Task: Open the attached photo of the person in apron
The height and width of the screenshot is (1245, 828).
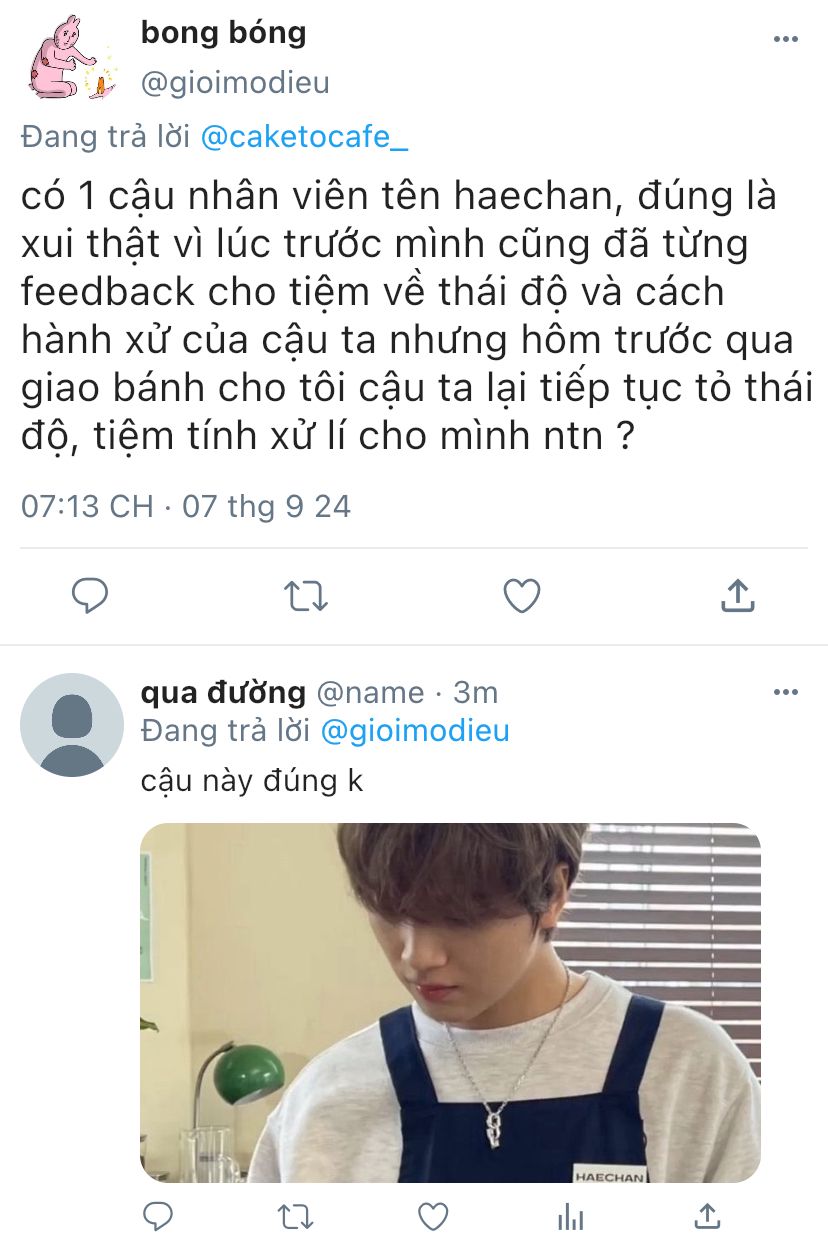Action: pos(450,1003)
